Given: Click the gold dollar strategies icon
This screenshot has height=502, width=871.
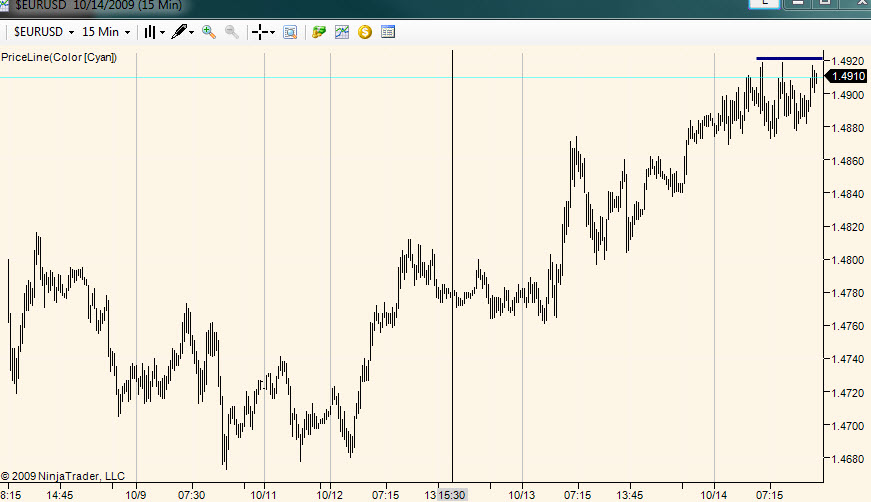Looking at the screenshot, I should tap(364, 32).
